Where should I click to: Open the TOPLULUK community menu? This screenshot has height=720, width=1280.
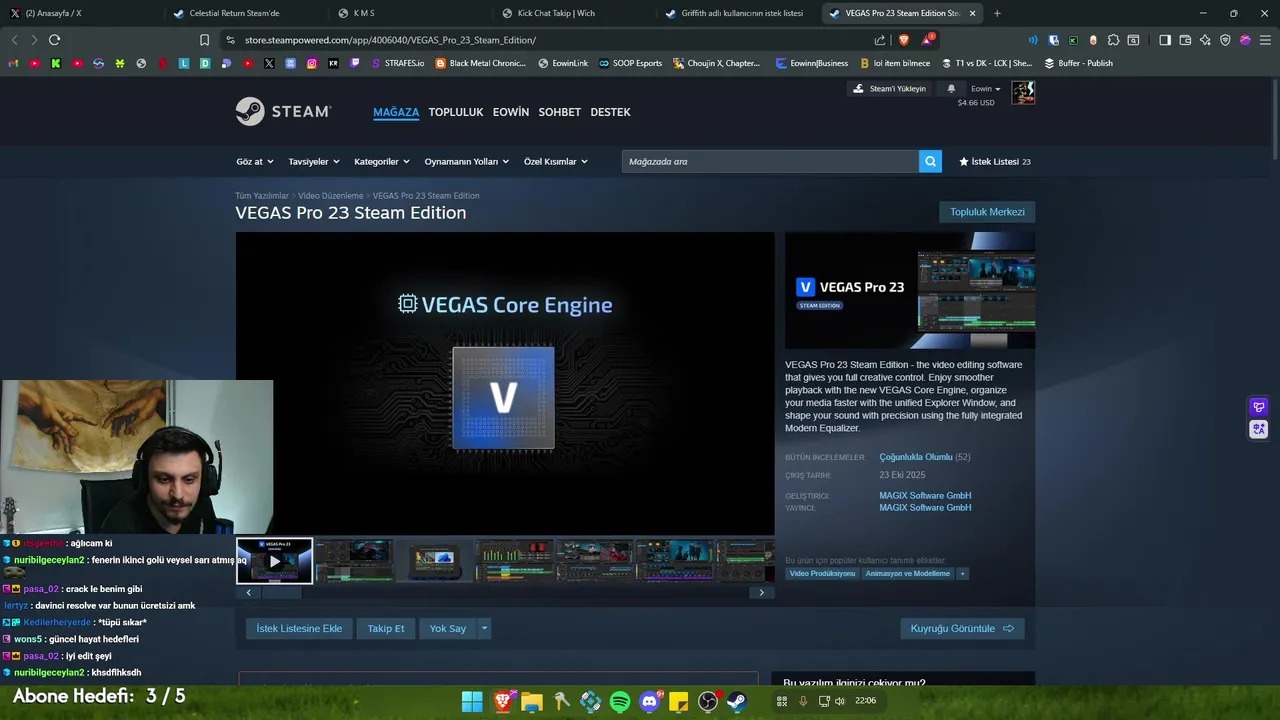click(456, 112)
